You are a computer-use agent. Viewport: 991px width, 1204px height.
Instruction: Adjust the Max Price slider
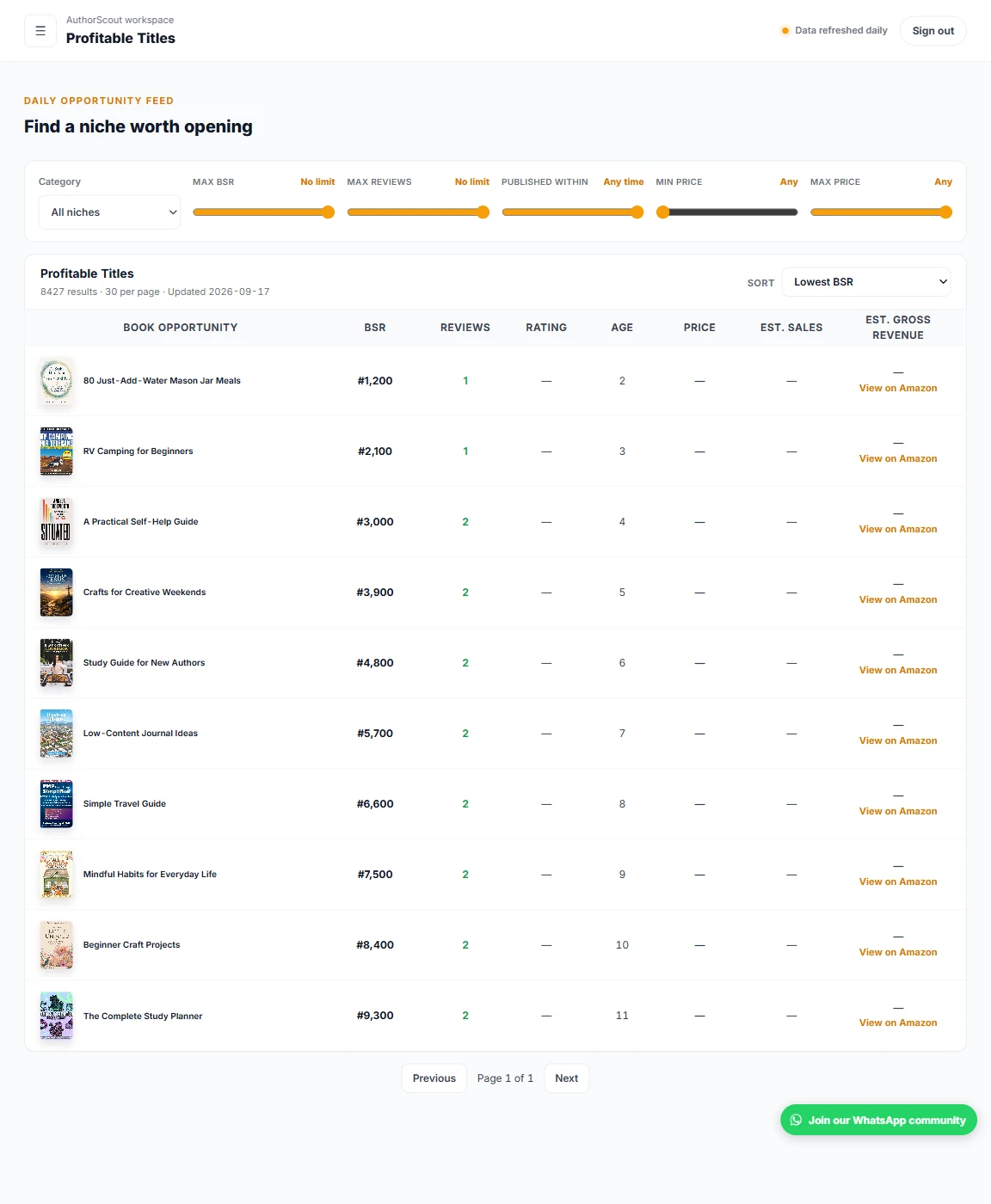pyautogui.click(x=881, y=212)
